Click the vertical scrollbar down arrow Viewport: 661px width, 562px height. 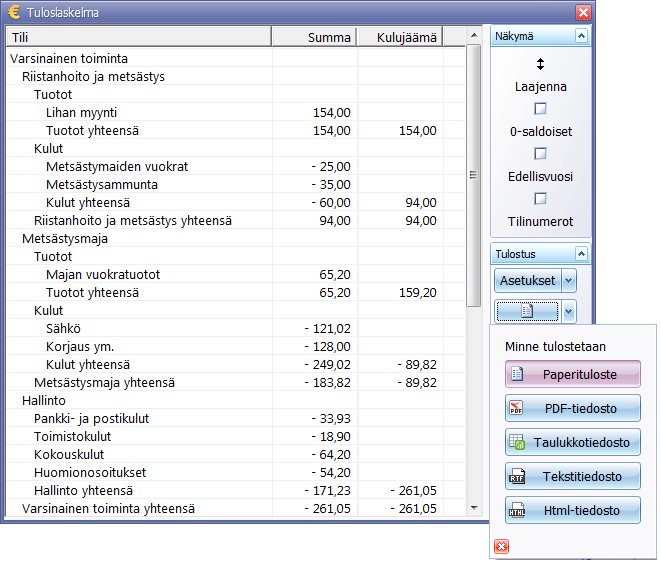[x=474, y=508]
